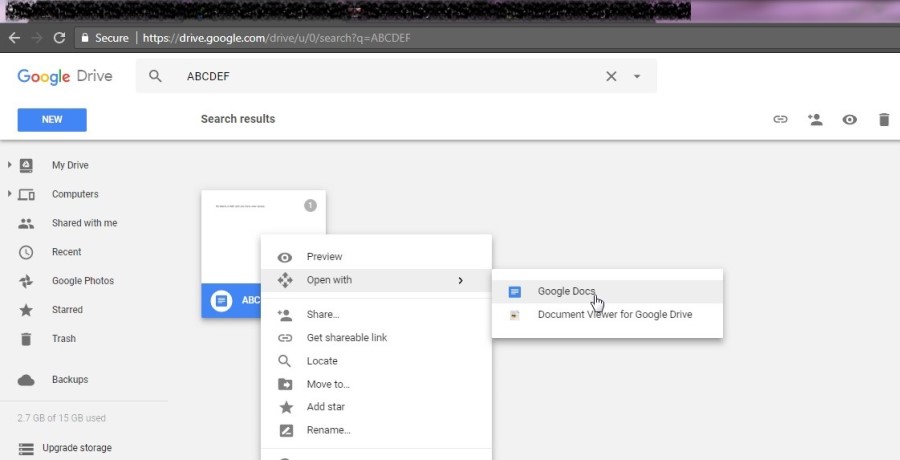This screenshot has height=460, width=900.
Task: Click the 2.7 GB of 15 GB used text
Action: [61, 418]
